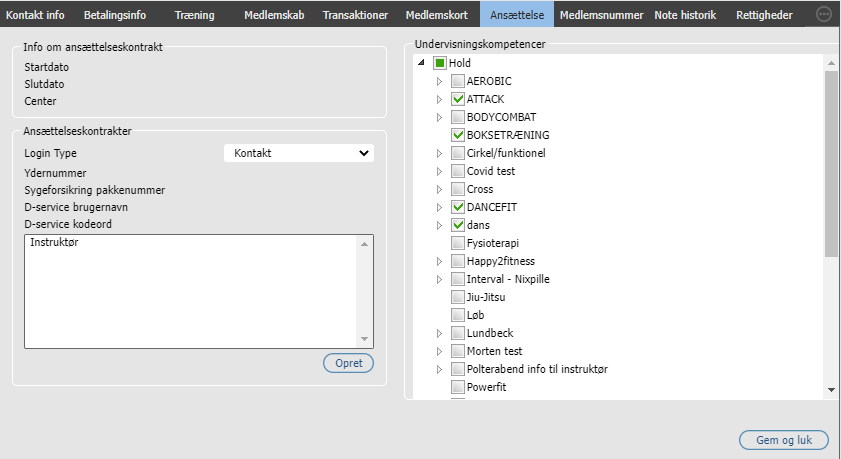
Task: Expand the Cirkel/funktionel tree node
Action: click(x=439, y=153)
